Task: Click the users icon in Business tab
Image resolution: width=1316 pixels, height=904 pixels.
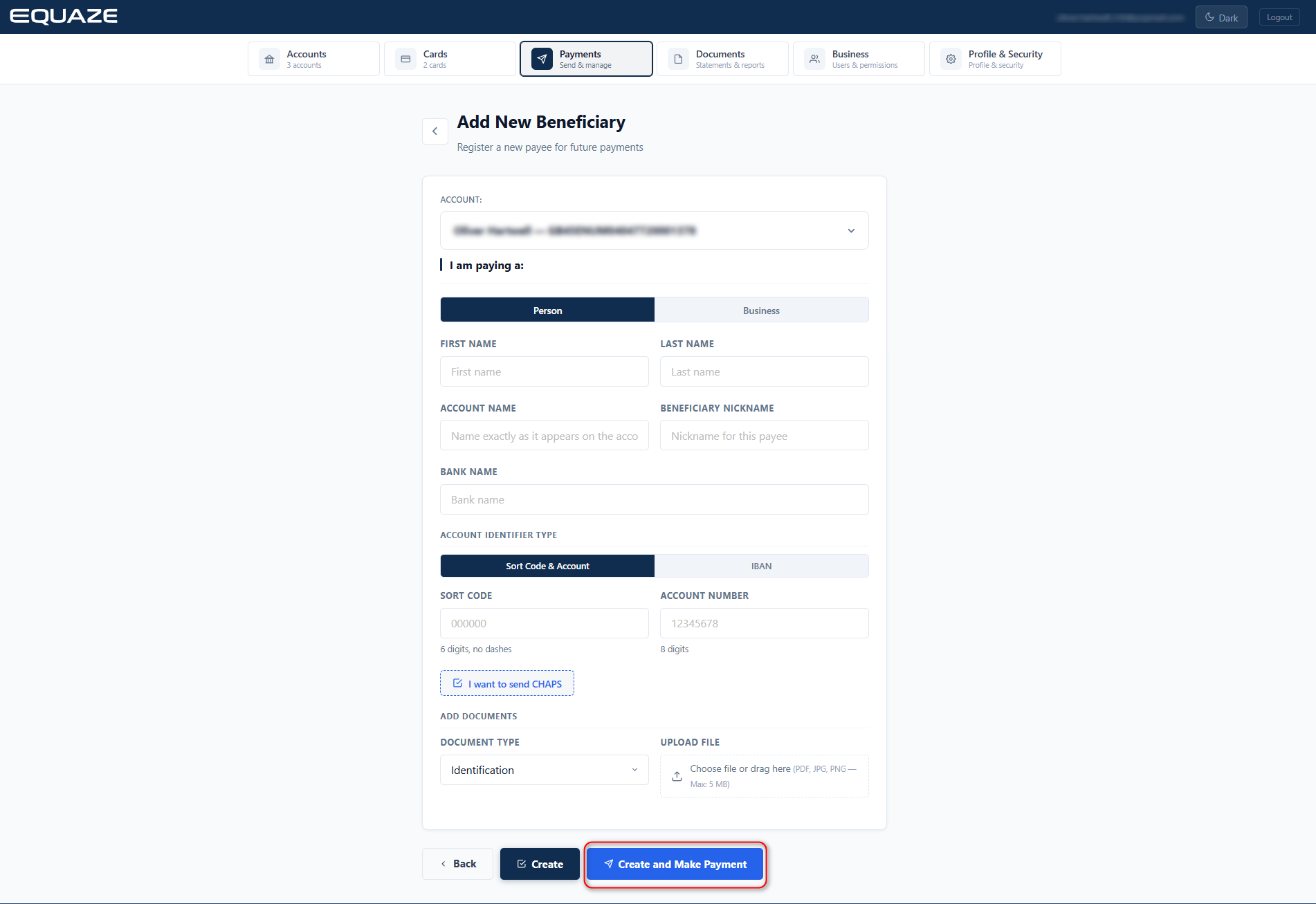Action: [x=814, y=59]
